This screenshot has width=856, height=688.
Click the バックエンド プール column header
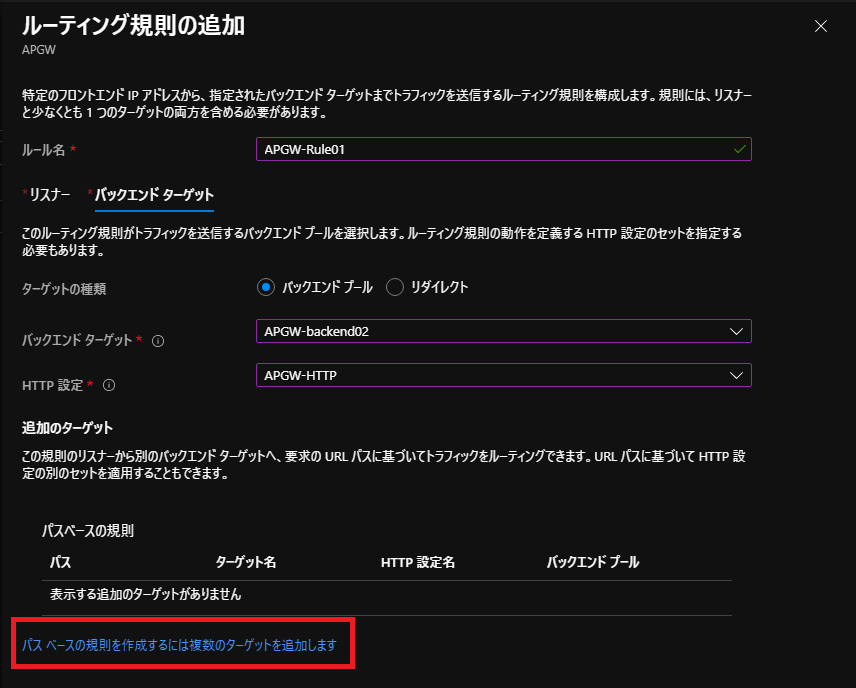(593, 562)
